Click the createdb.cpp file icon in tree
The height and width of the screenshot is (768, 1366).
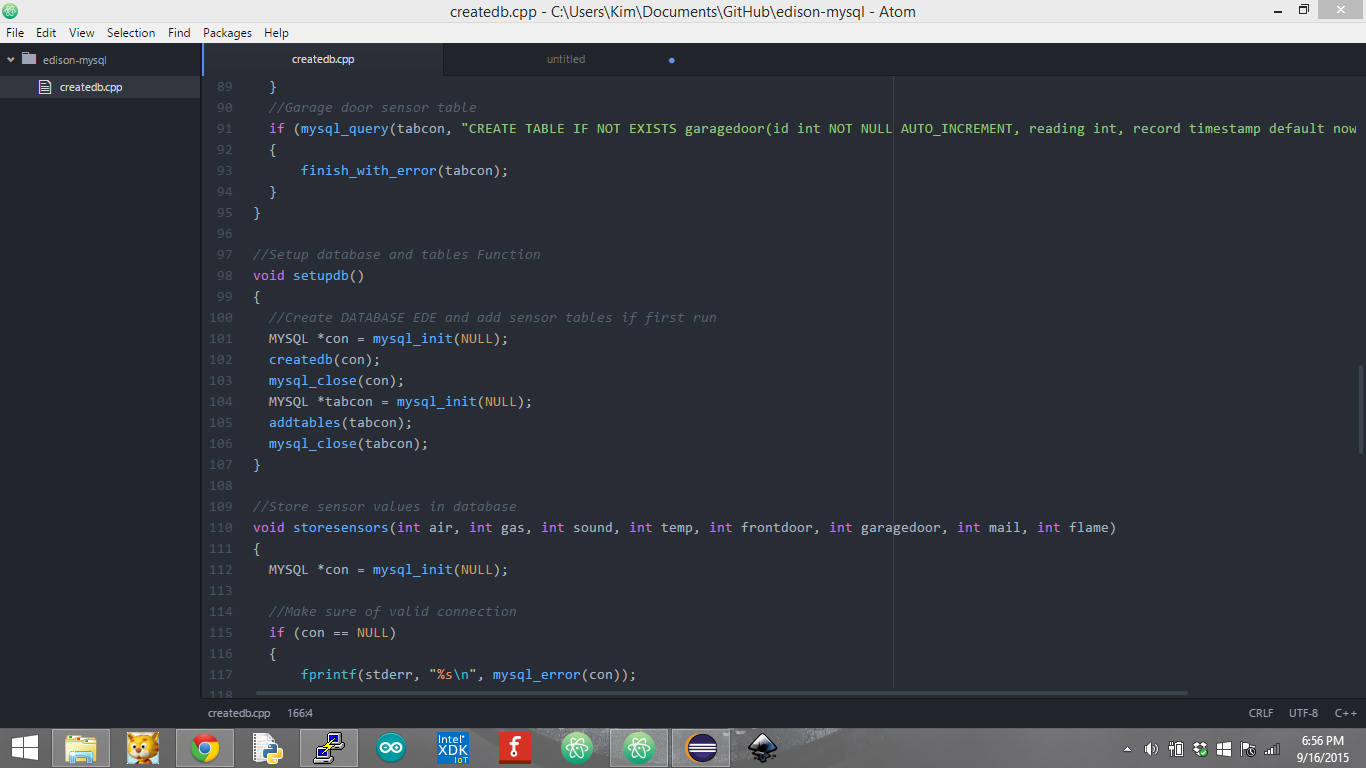tap(44, 87)
